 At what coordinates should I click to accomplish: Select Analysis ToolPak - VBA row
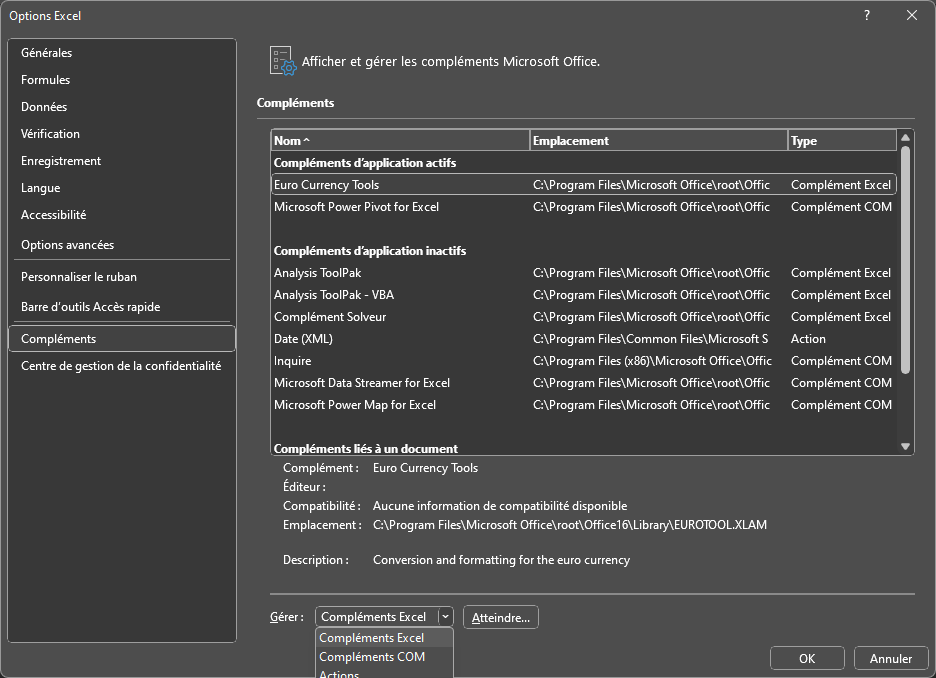coord(584,295)
